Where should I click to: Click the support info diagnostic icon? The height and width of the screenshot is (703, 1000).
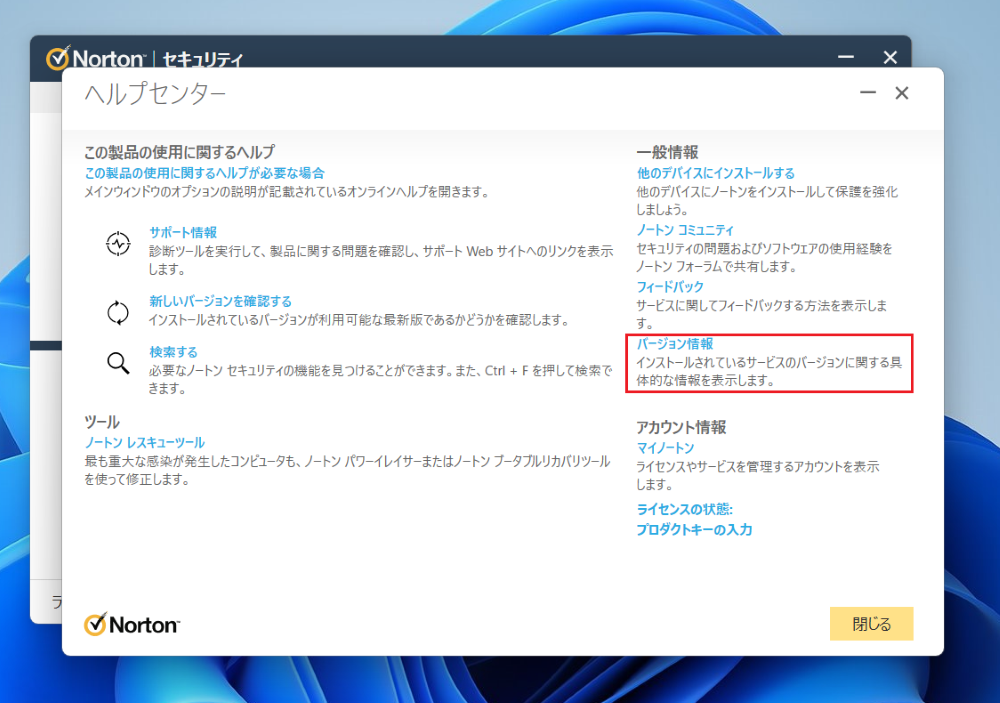(x=118, y=244)
